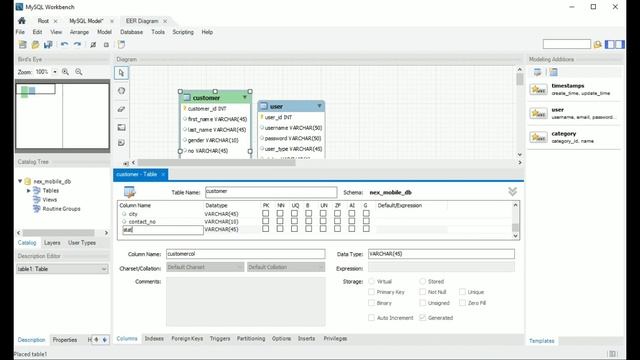640x360 pixels.
Task: Toggle the sidebar layout panel buttons
Action: coord(615,44)
